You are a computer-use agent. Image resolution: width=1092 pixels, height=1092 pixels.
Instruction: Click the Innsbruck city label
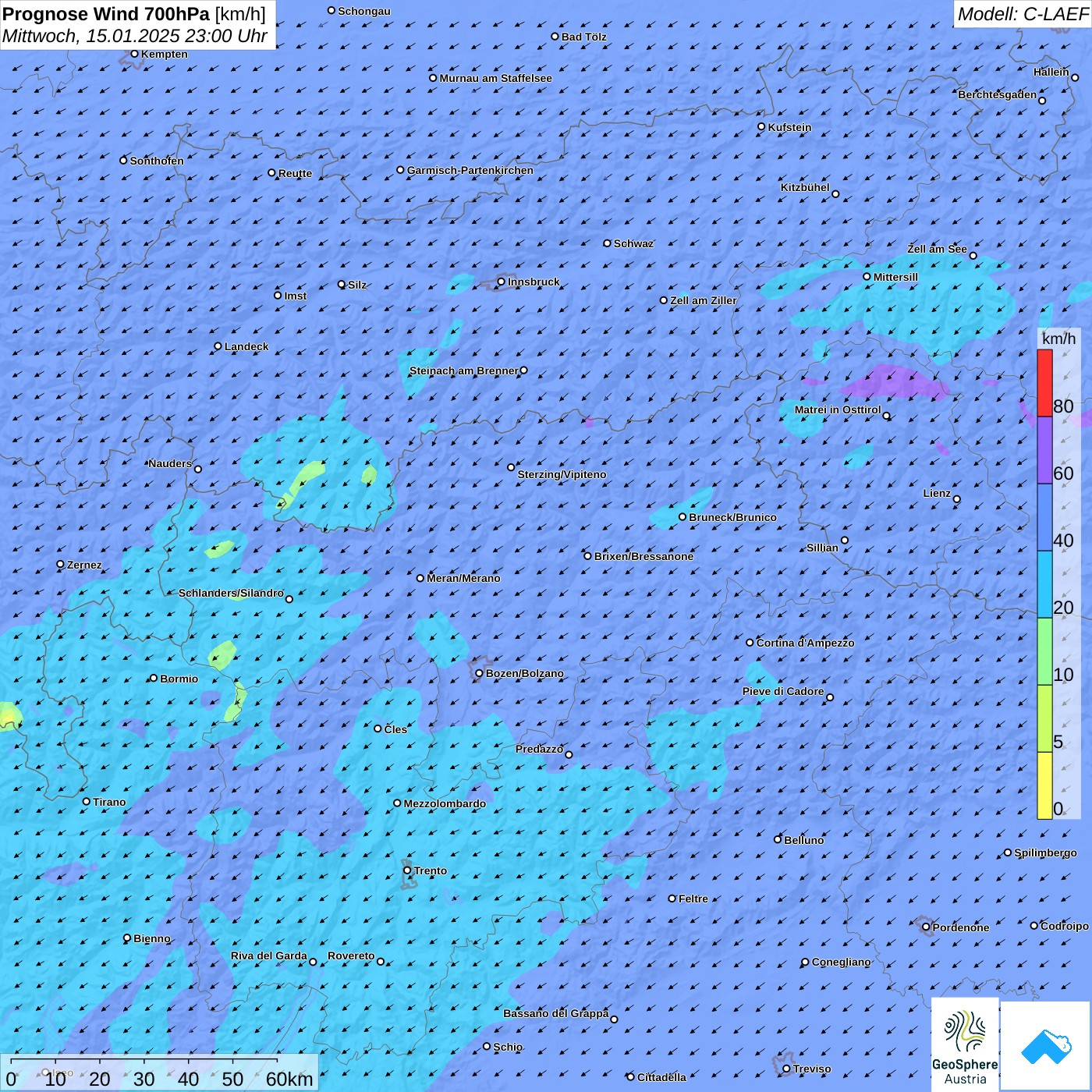(x=534, y=282)
